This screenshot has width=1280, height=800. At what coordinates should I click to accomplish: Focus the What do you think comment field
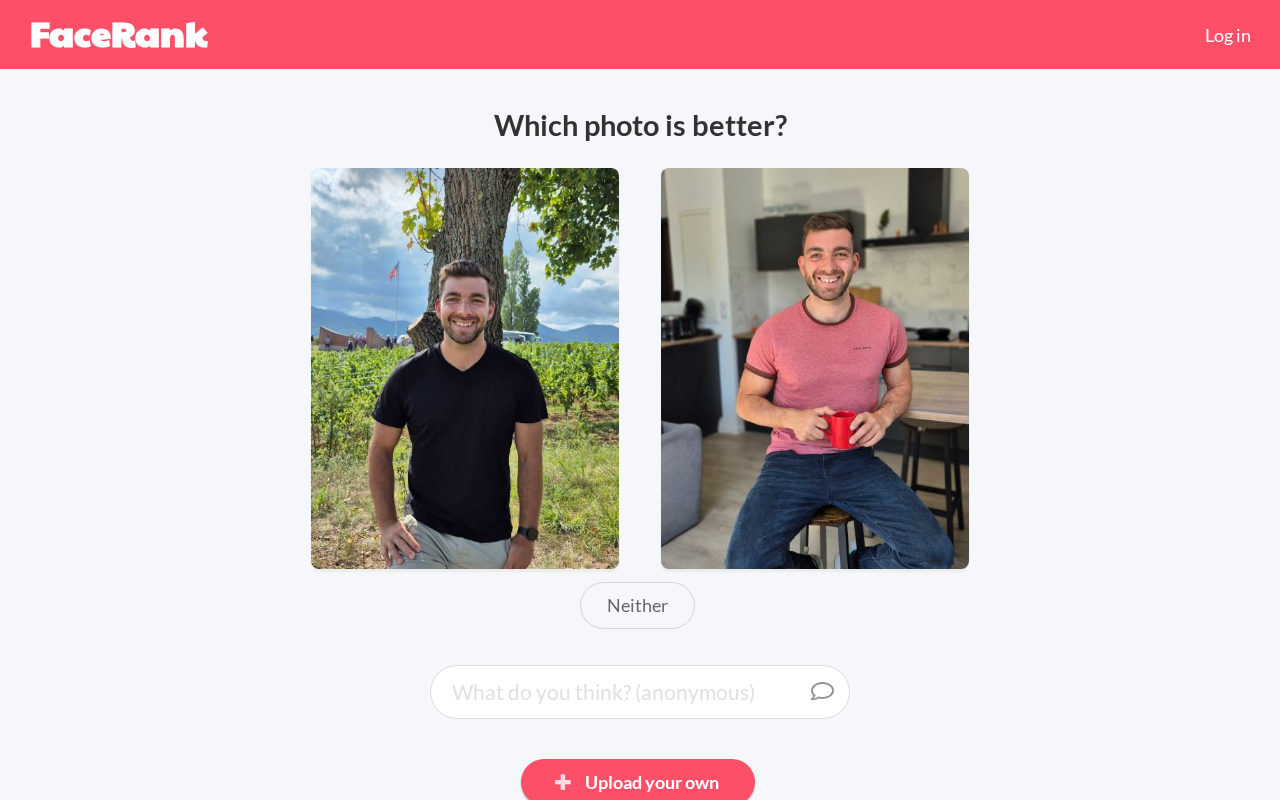[x=640, y=692]
